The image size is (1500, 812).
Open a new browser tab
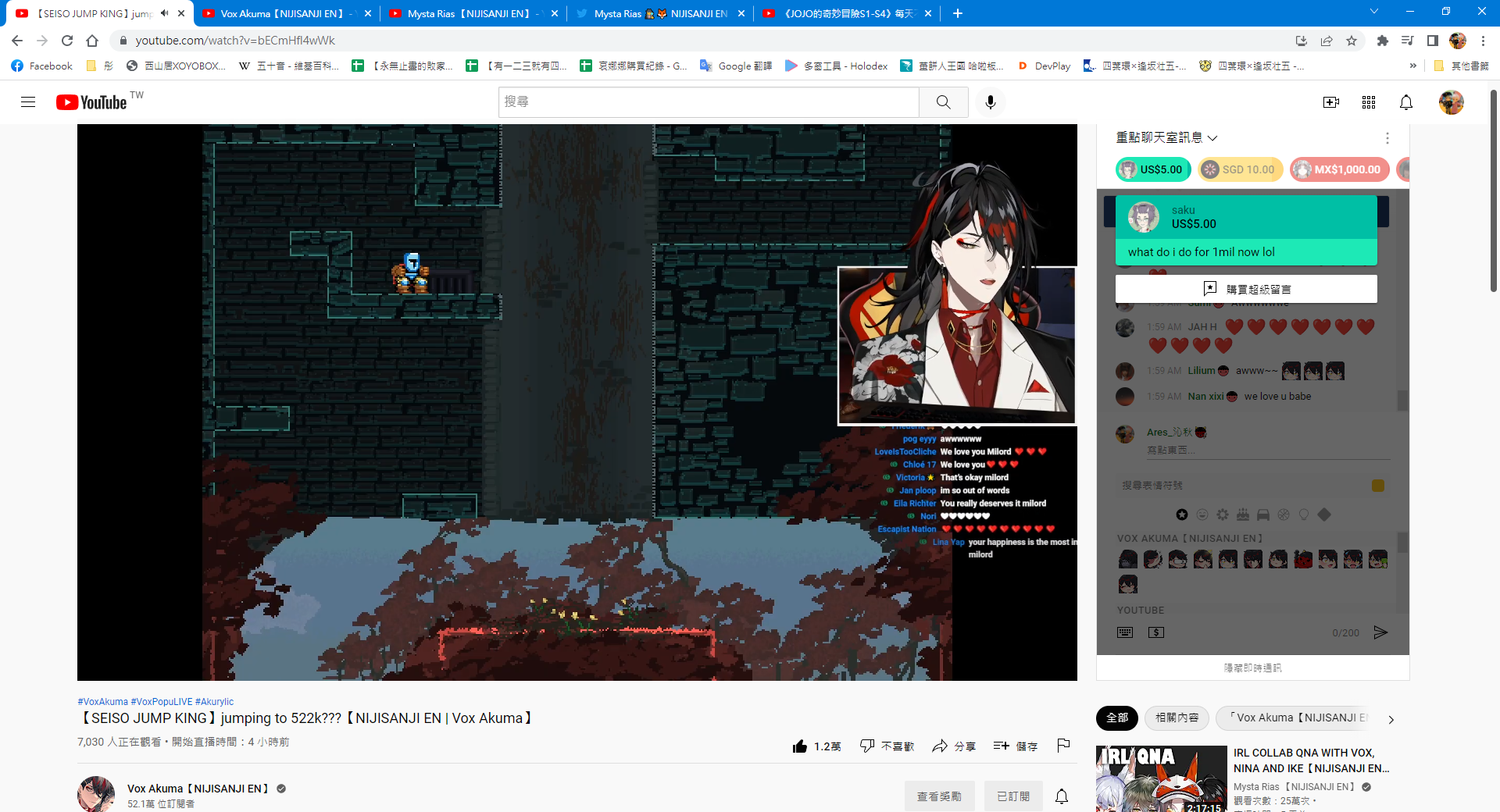click(x=958, y=13)
